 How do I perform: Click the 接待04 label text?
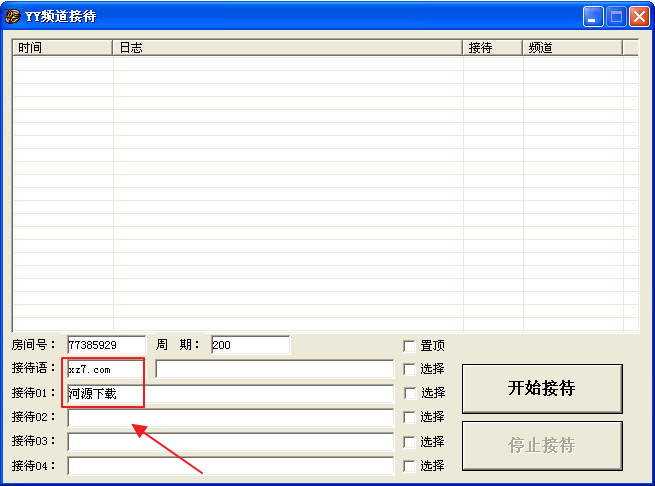click(33, 466)
